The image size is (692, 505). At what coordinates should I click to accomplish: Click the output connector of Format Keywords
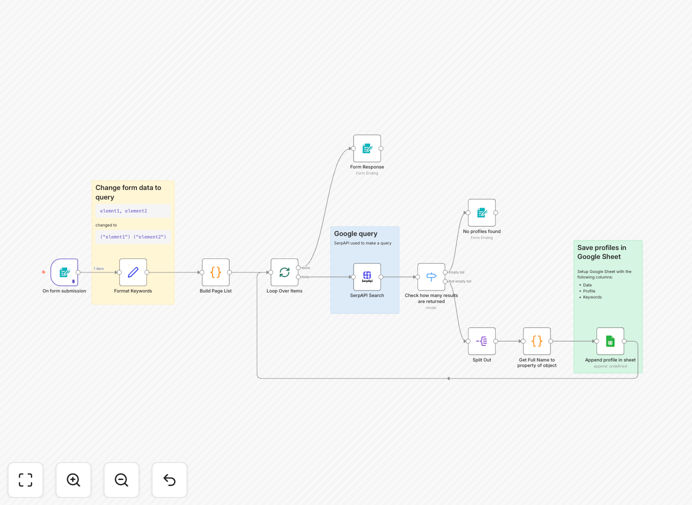147,272
